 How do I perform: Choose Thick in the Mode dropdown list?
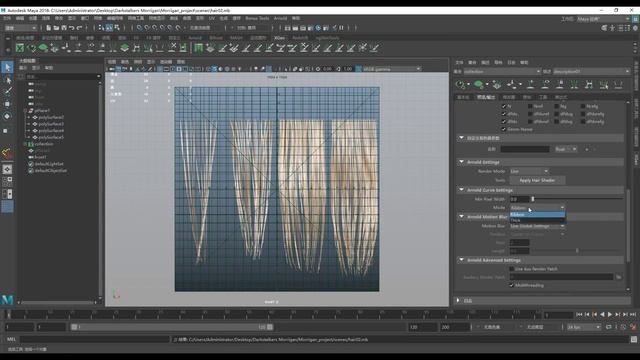pos(537,220)
